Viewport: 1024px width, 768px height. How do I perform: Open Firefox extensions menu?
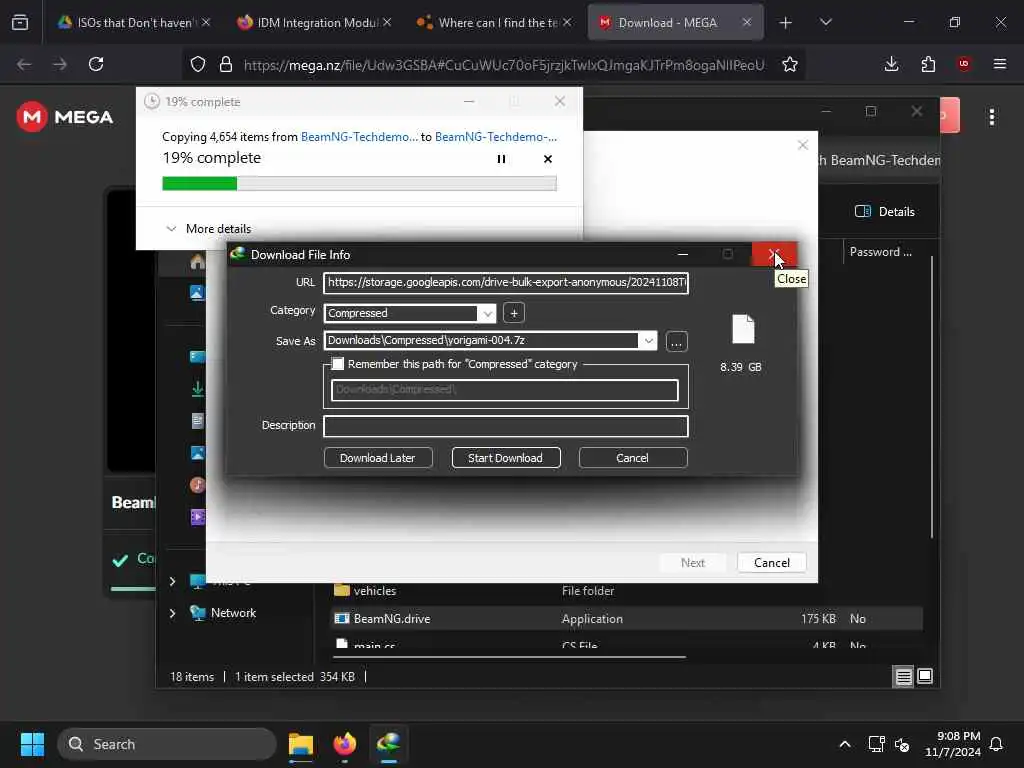[928, 64]
